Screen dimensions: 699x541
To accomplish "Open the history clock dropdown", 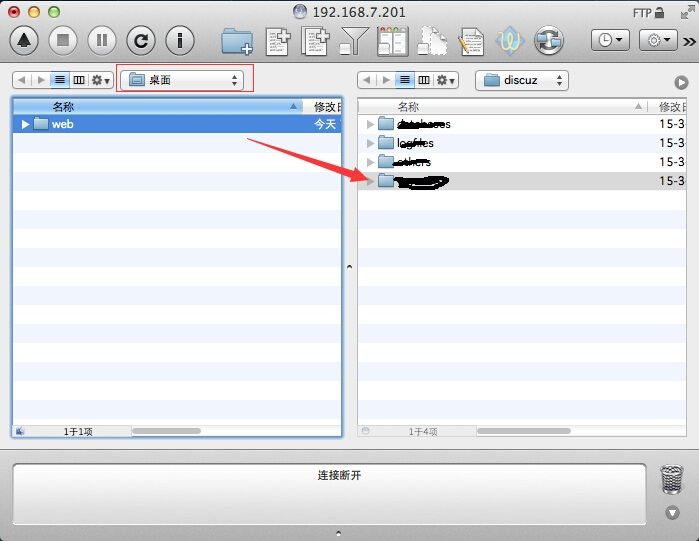I will click(610, 41).
